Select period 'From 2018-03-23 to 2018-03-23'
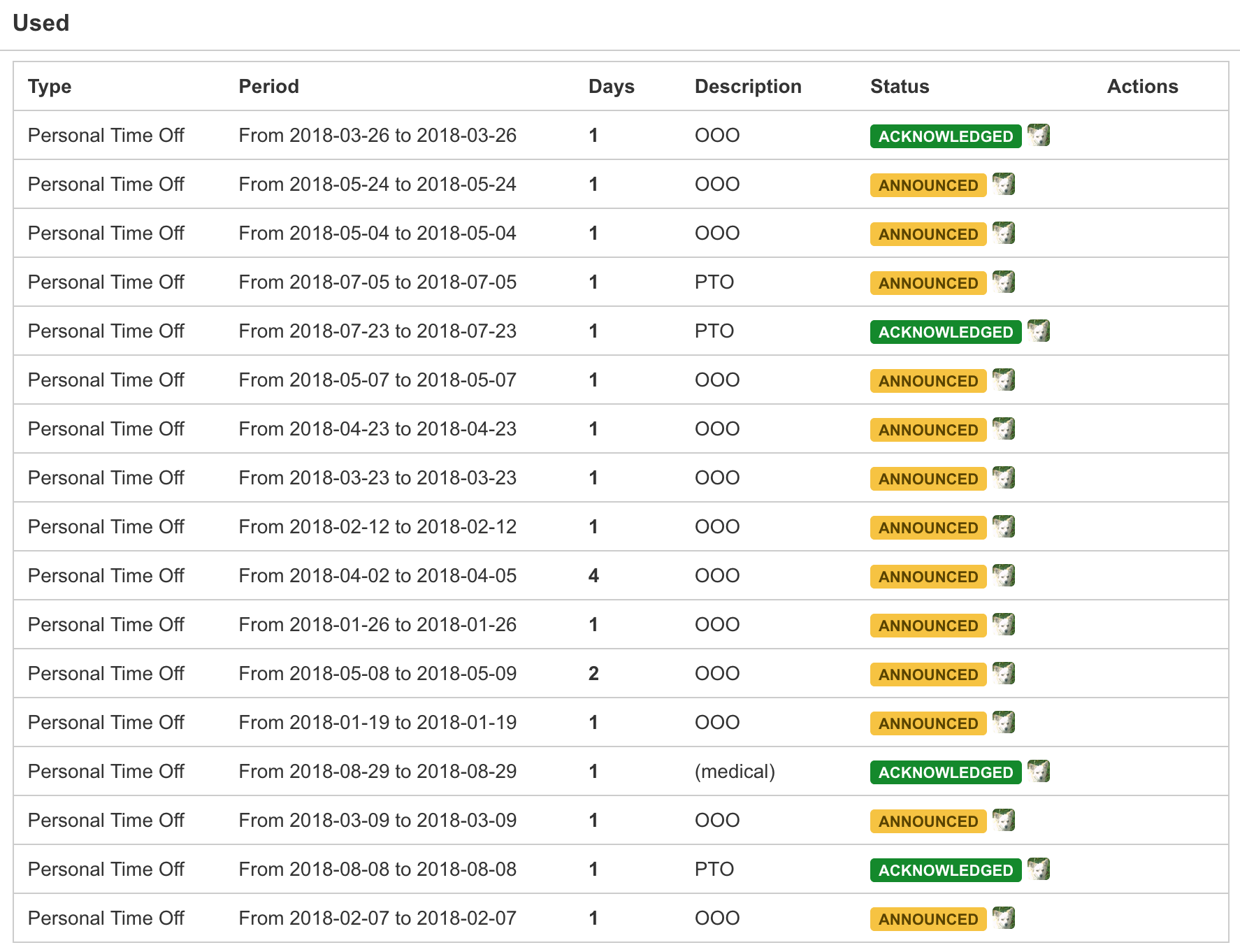Screen dimensions: 1240x952 tap(377, 477)
